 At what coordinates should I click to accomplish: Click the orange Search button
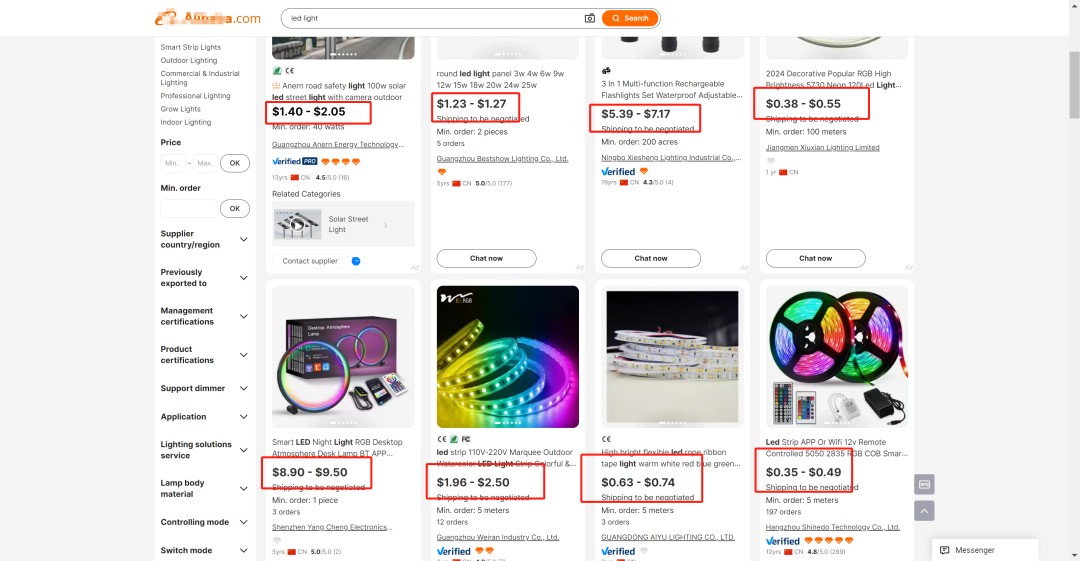point(631,18)
